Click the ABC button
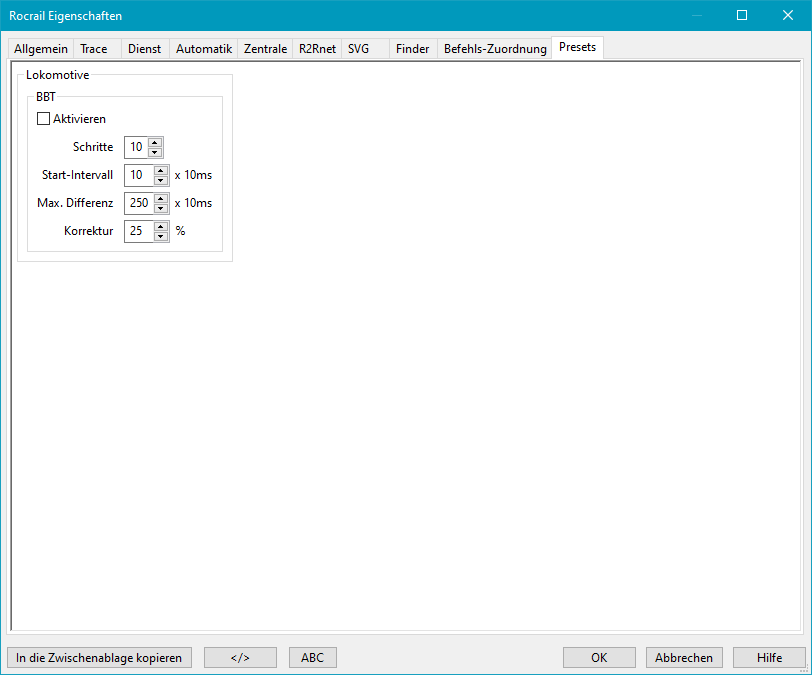Screen dimensions: 812x675 click(312, 657)
